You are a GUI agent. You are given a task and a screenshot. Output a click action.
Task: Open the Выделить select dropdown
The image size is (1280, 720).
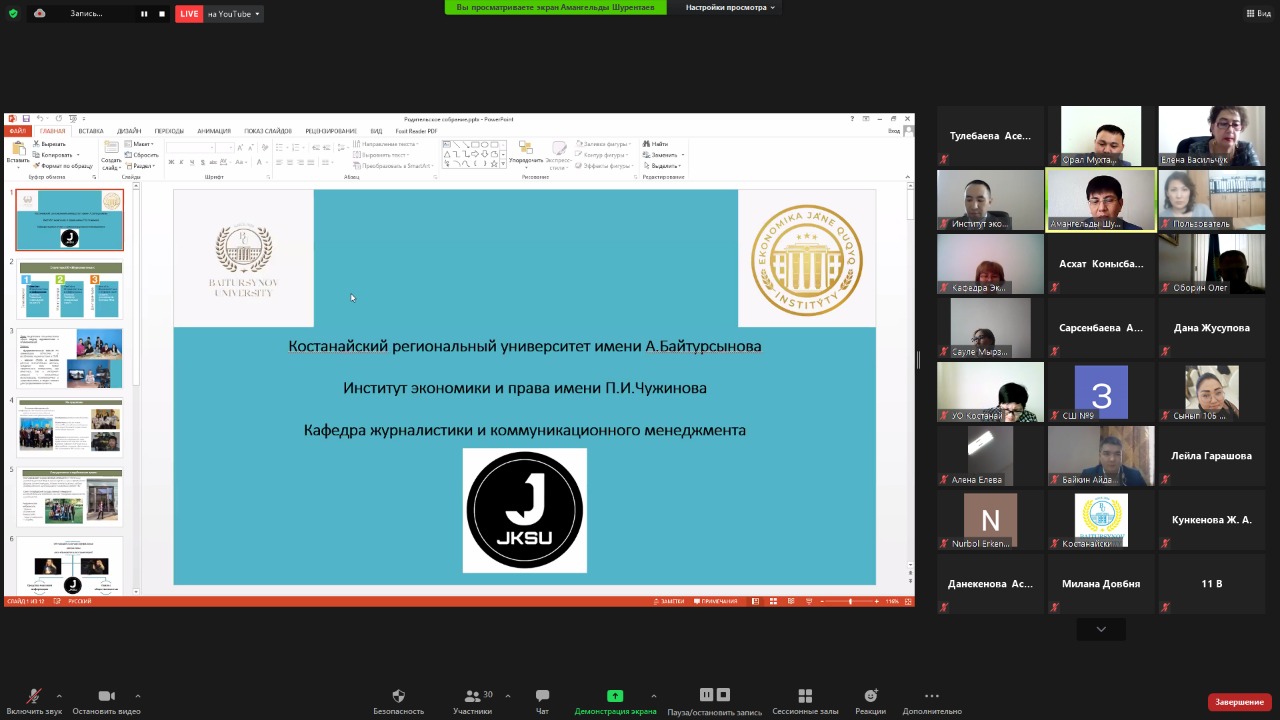[663, 166]
